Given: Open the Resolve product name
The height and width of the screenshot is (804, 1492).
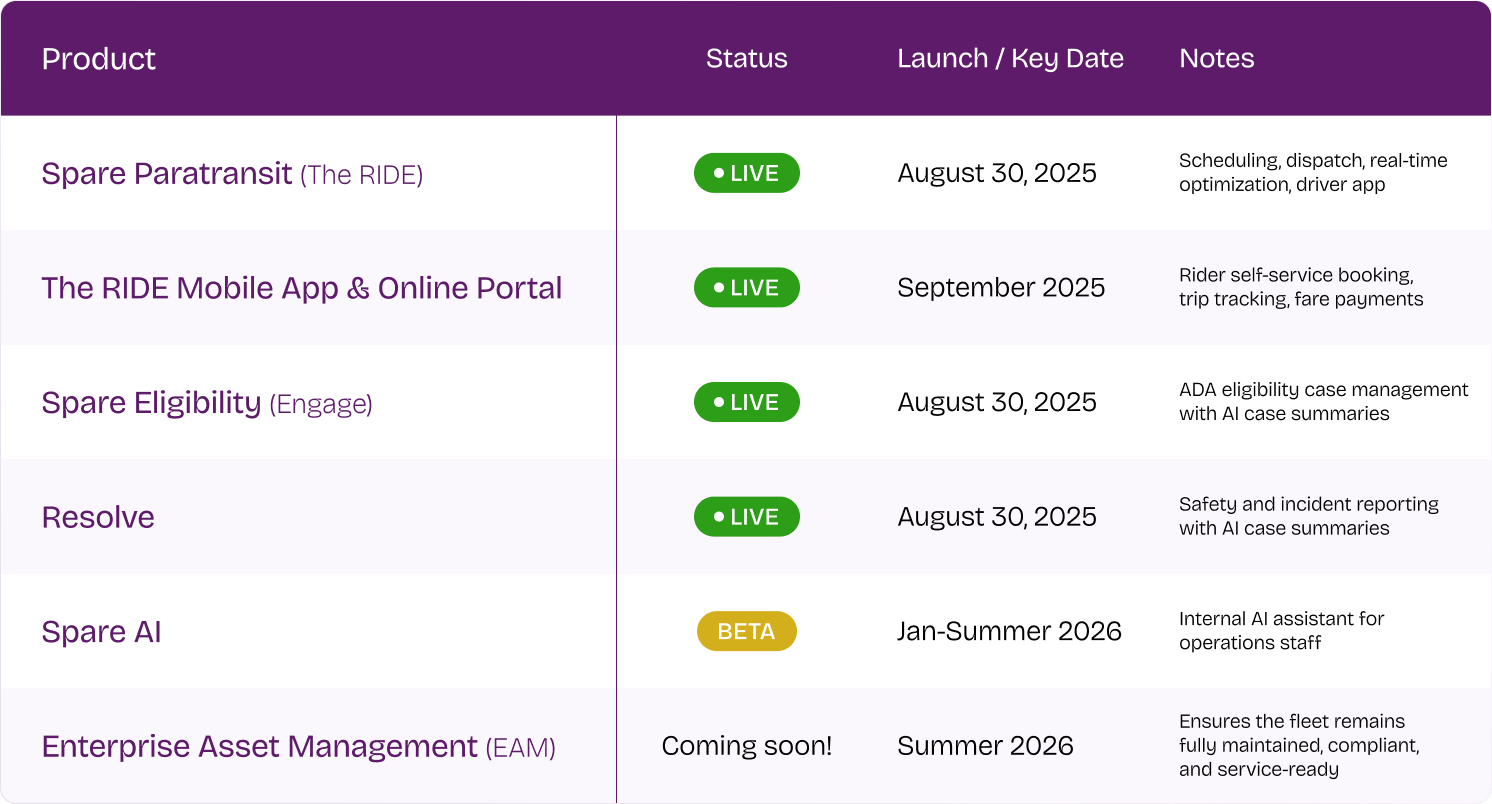Looking at the screenshot, I should (98, 517).
